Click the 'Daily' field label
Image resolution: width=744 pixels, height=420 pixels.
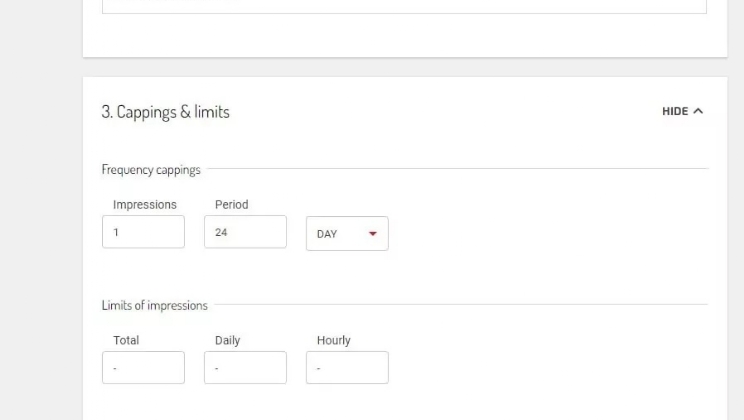(227, 340)
